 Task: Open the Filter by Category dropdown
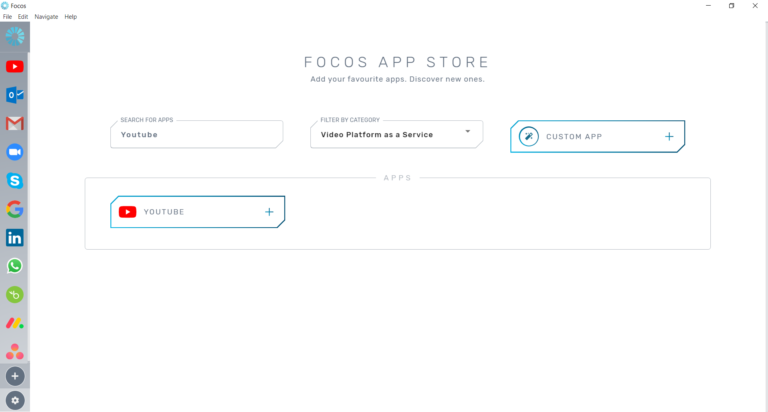pyautogui.click(x=396, y=134)
